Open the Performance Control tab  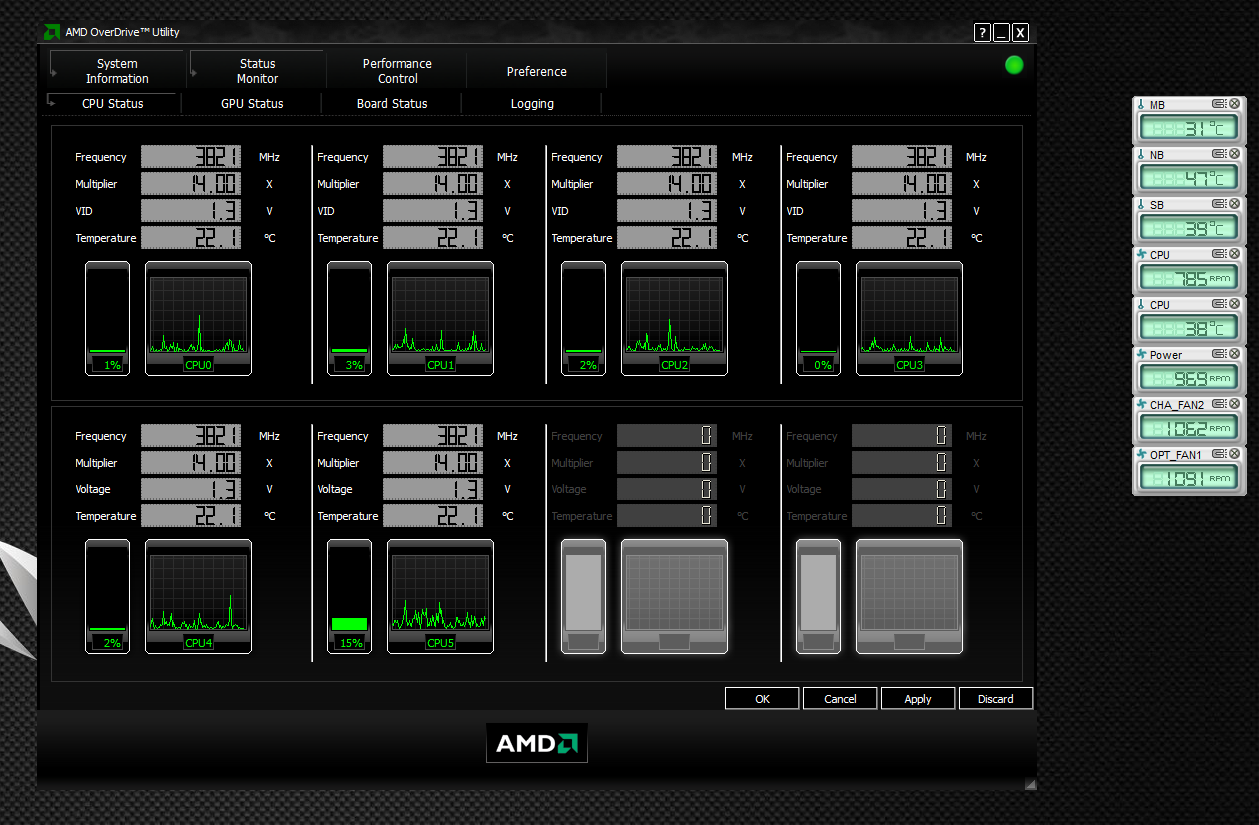[397, 71]
